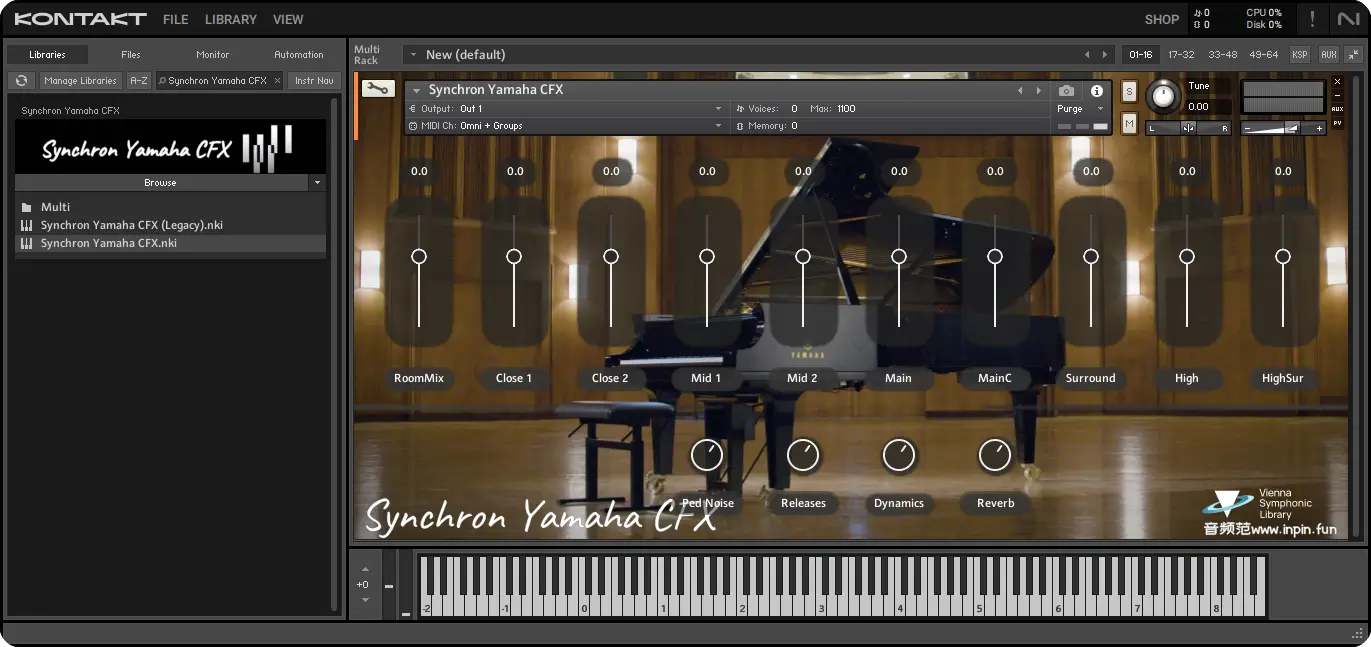The height and width of the screenshot is (647, 1371).
Task: Toggle the Mute M button
Action: (1129, 123)
